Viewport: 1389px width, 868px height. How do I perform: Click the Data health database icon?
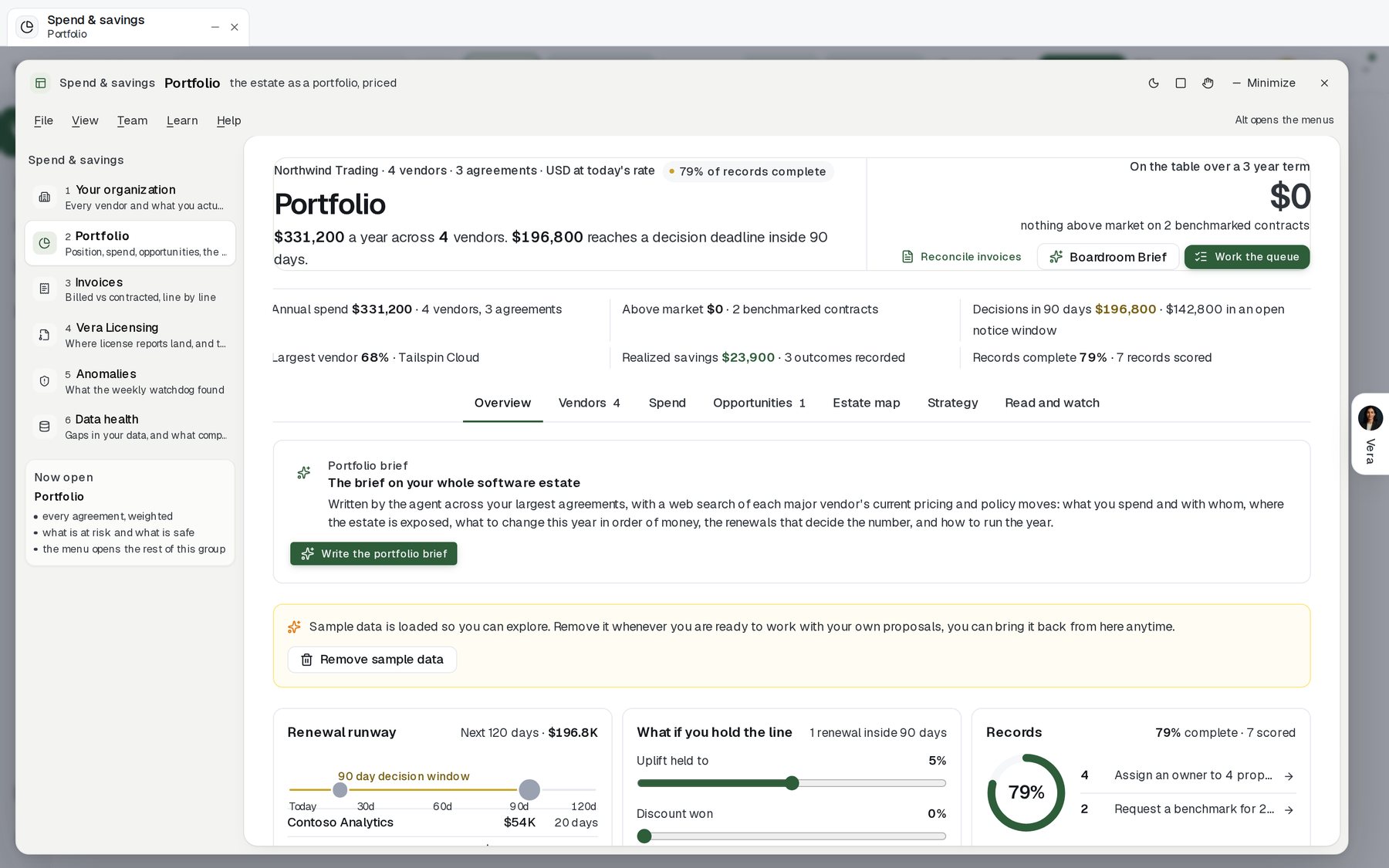click(x=45, y=427)
